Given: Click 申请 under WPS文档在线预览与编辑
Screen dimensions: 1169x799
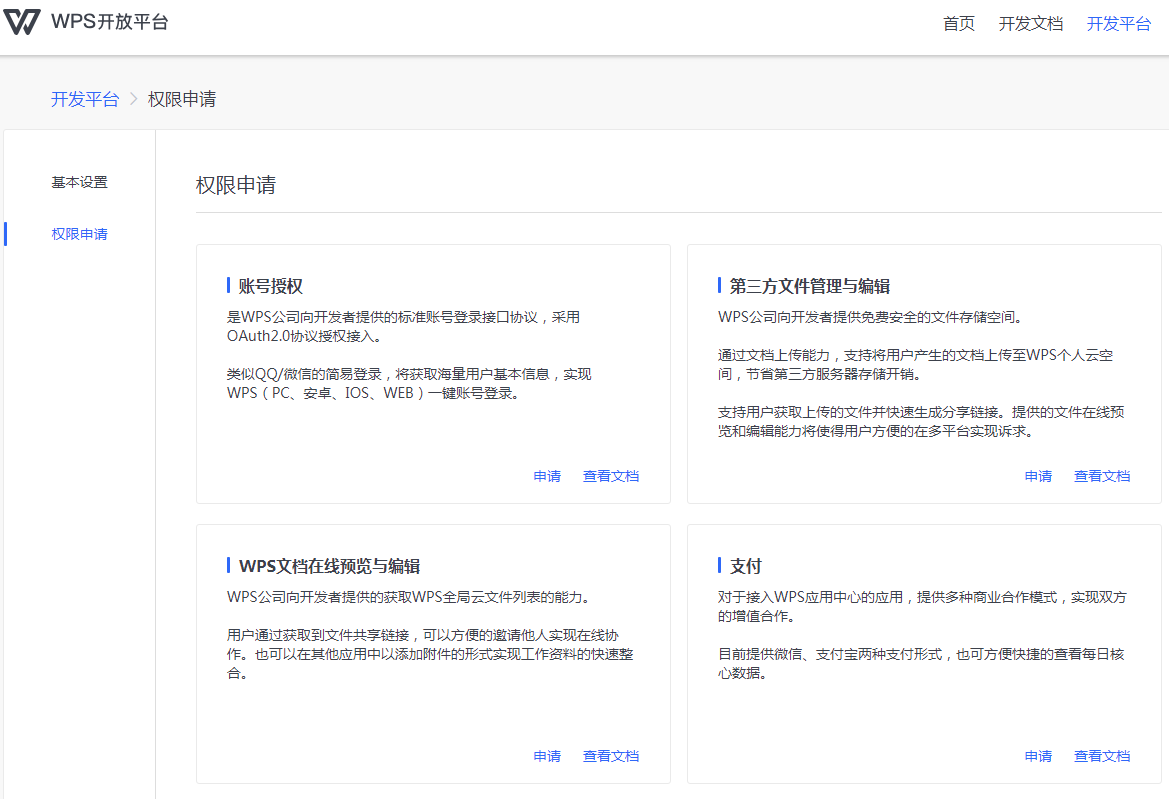Looking at the screenshot, I should coord(547,756).
